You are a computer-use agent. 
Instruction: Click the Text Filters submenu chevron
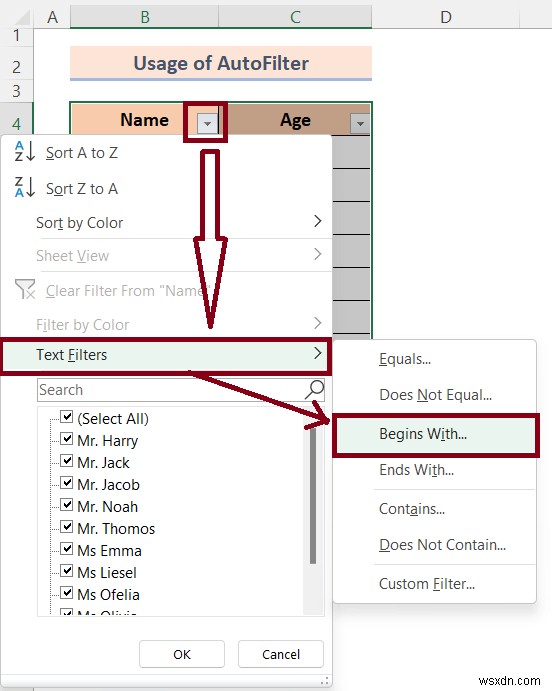coord(318,353)
